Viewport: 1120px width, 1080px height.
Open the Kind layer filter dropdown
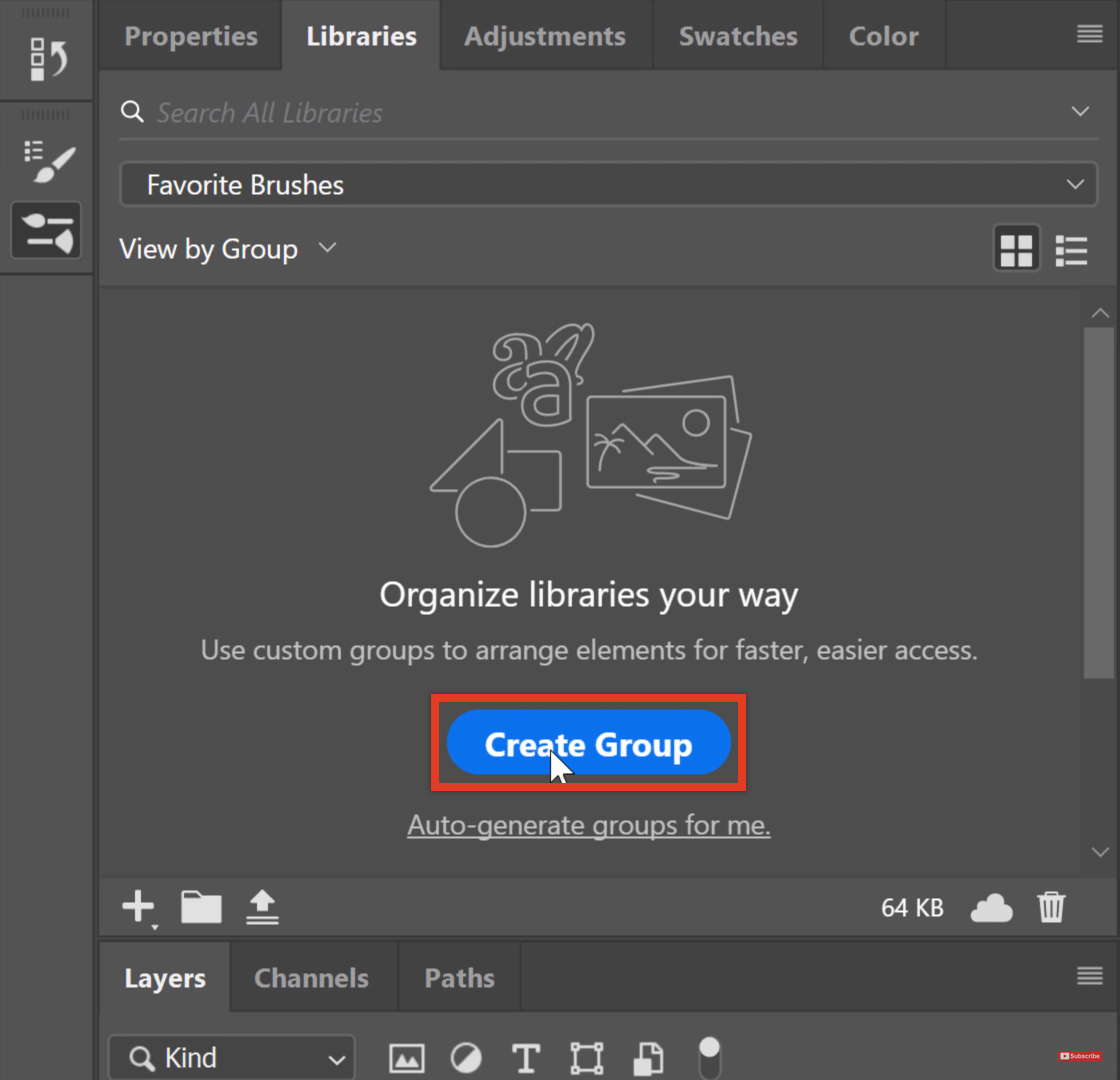[x=231, y=1058]
